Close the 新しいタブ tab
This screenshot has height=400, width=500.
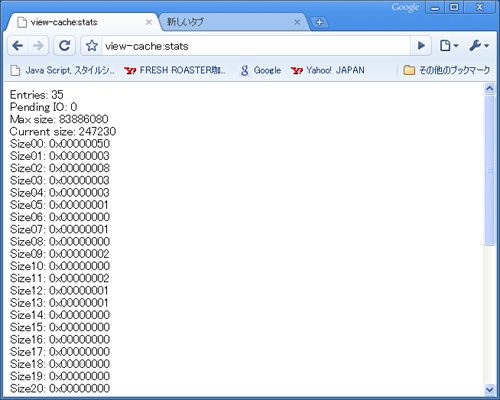297,22
